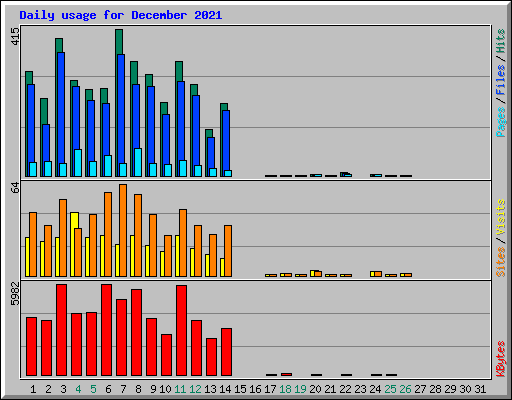
Task: Click the yellow Visits bar for day 4
Action: pyautogui.click(x=75, y=220)
